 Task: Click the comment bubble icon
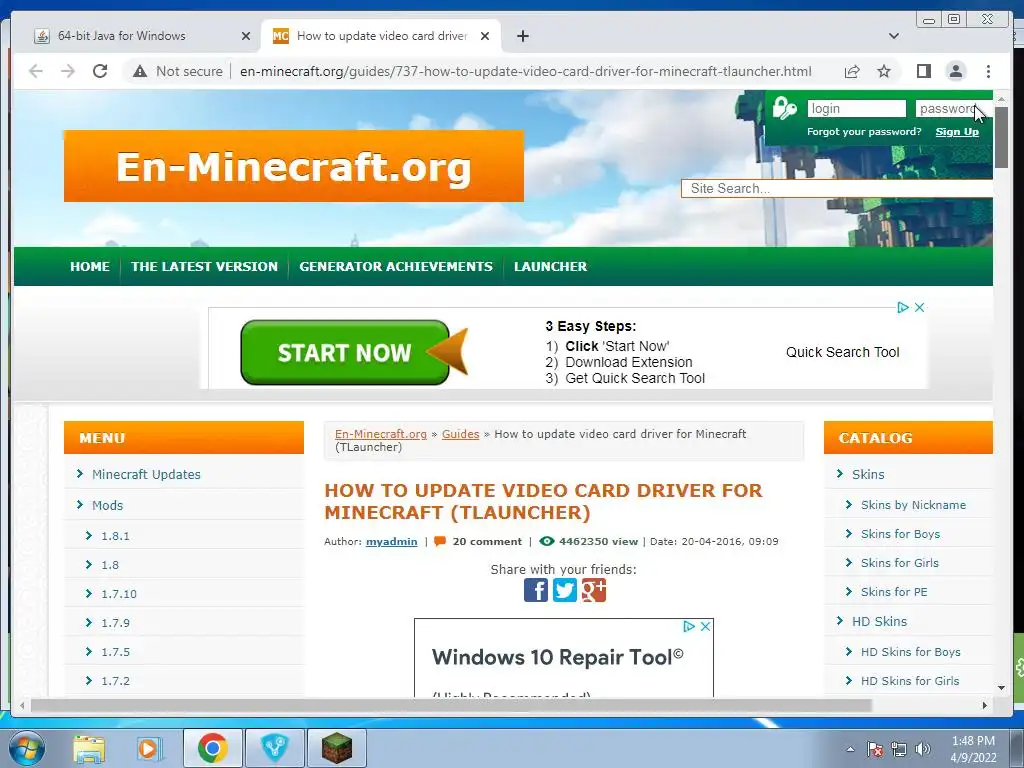(x=440, y=541)
